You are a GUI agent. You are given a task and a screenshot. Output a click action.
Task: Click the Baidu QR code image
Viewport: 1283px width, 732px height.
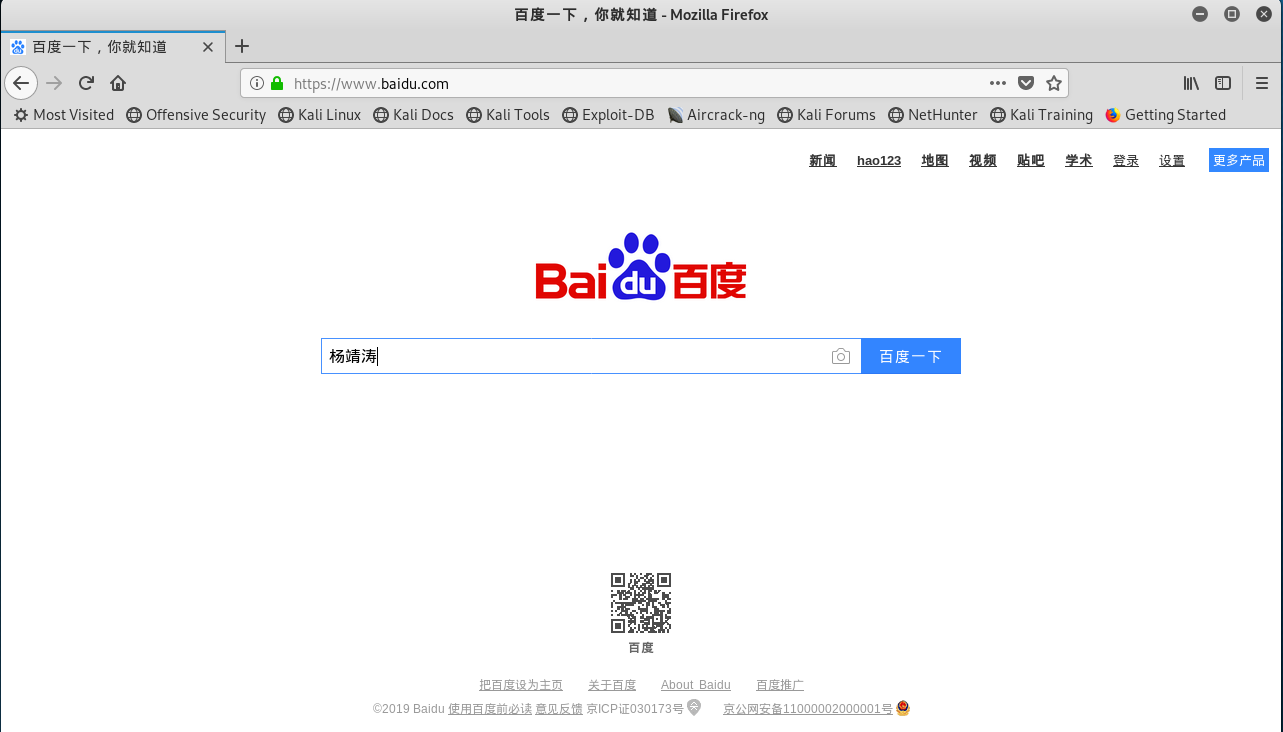pyautogui.click(x=641, y=603)
